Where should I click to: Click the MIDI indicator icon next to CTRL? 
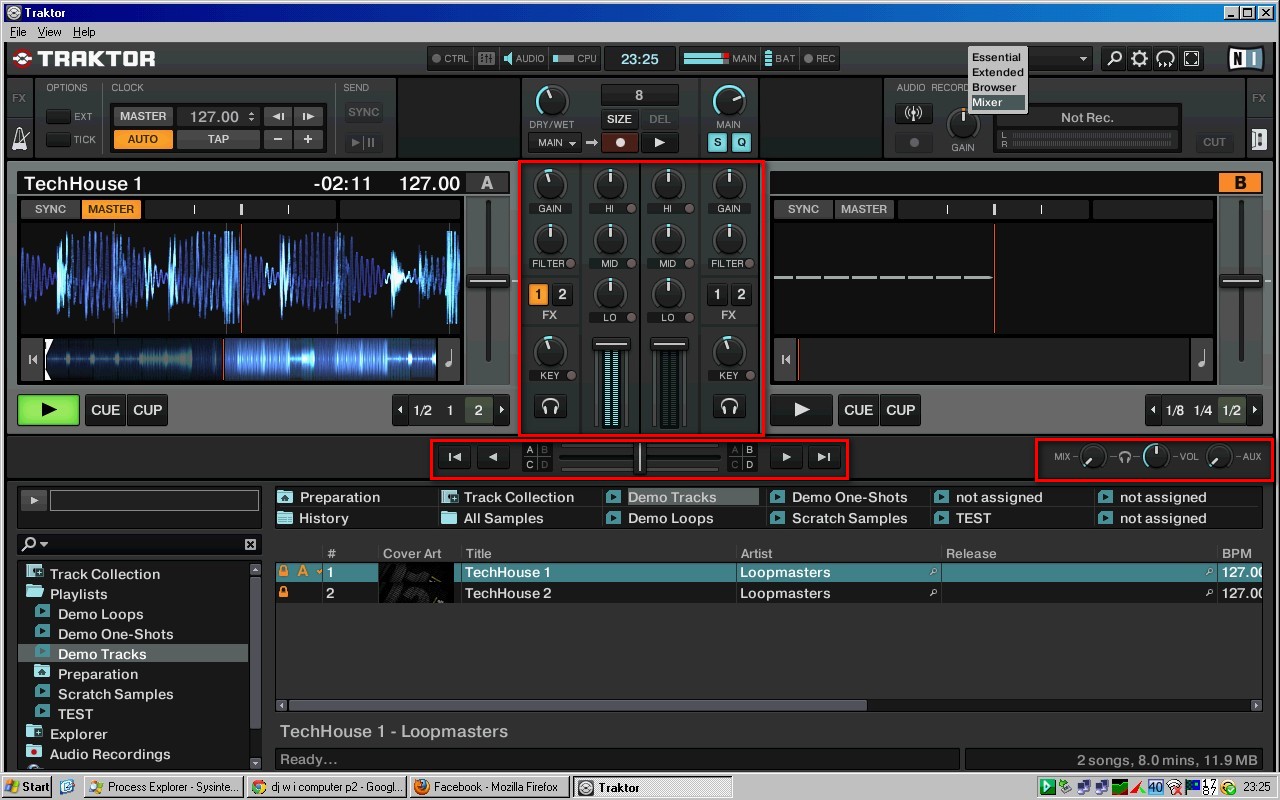click(486, 59)
